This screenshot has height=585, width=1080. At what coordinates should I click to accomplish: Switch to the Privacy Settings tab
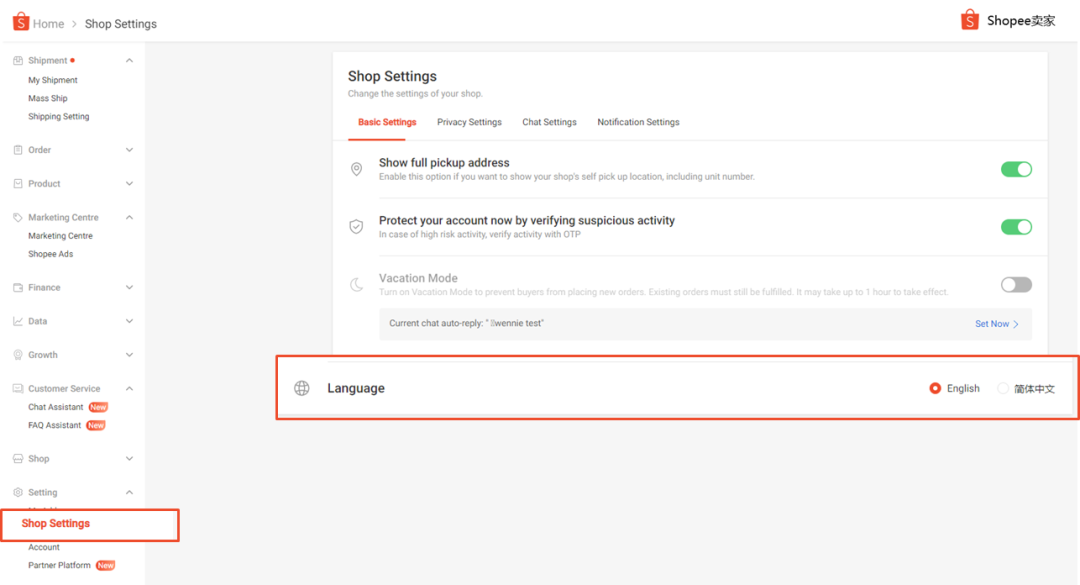(469, 122)
